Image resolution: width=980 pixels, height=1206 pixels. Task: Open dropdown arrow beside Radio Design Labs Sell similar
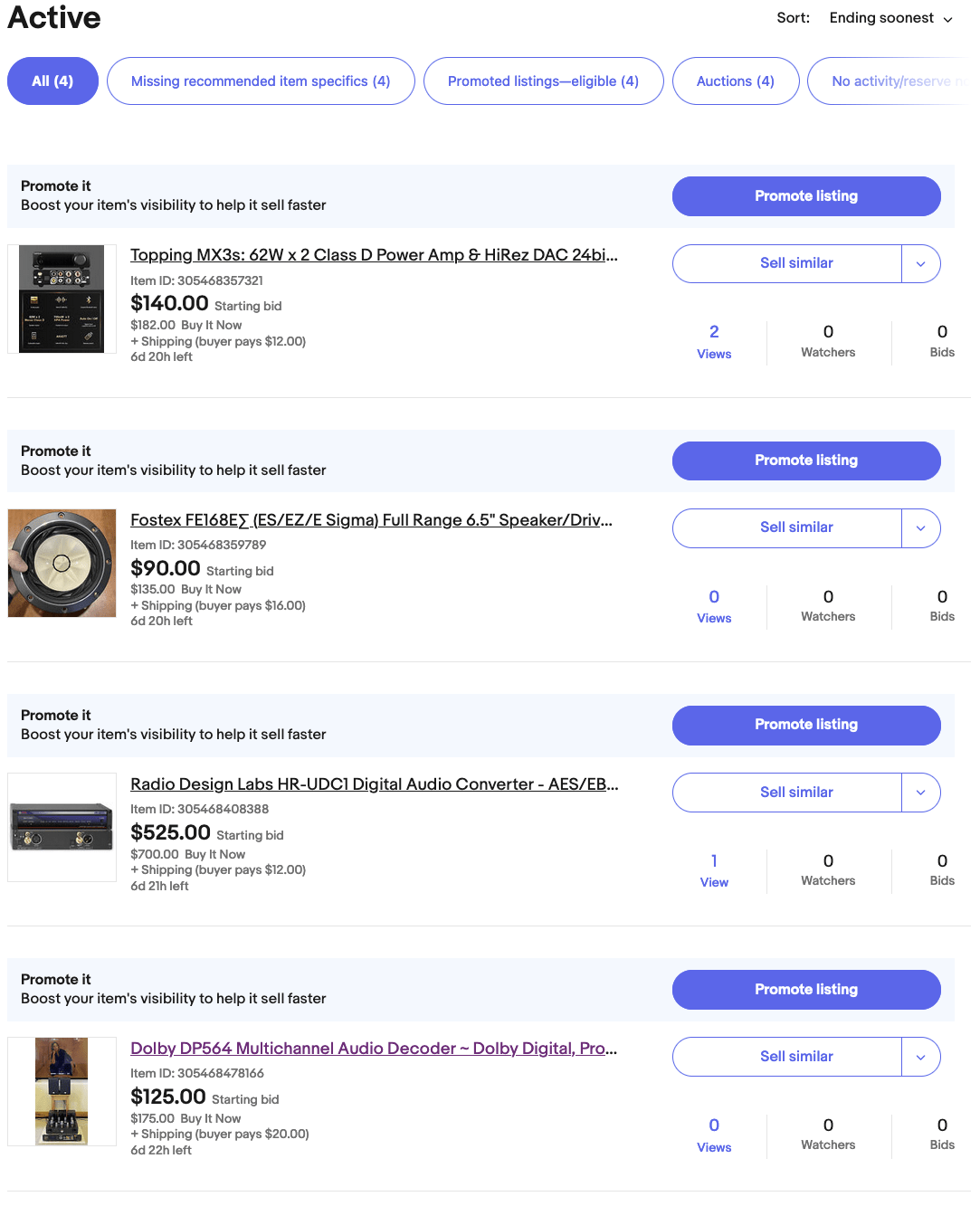pos(921,793)
